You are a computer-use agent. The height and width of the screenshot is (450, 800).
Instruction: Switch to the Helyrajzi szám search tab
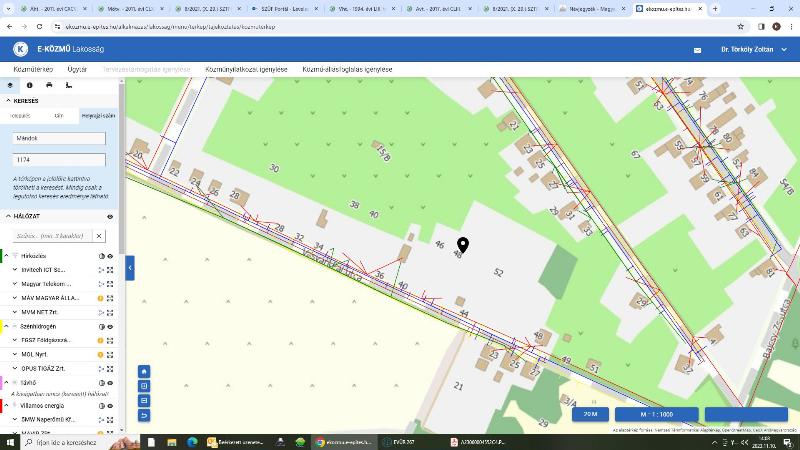tap(98, 116)
